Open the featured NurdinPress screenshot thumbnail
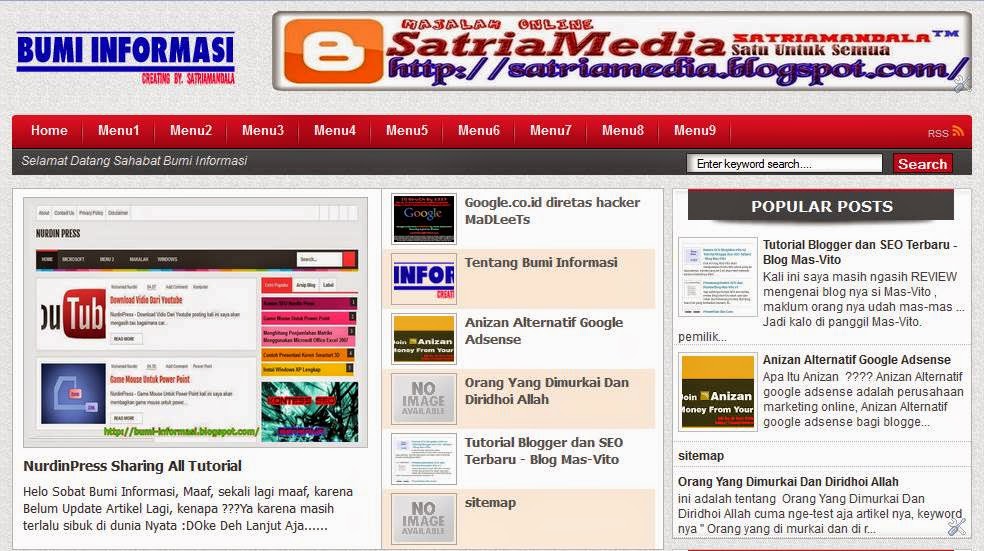Viewport: 984px width, 551px height. pos(195,323)
